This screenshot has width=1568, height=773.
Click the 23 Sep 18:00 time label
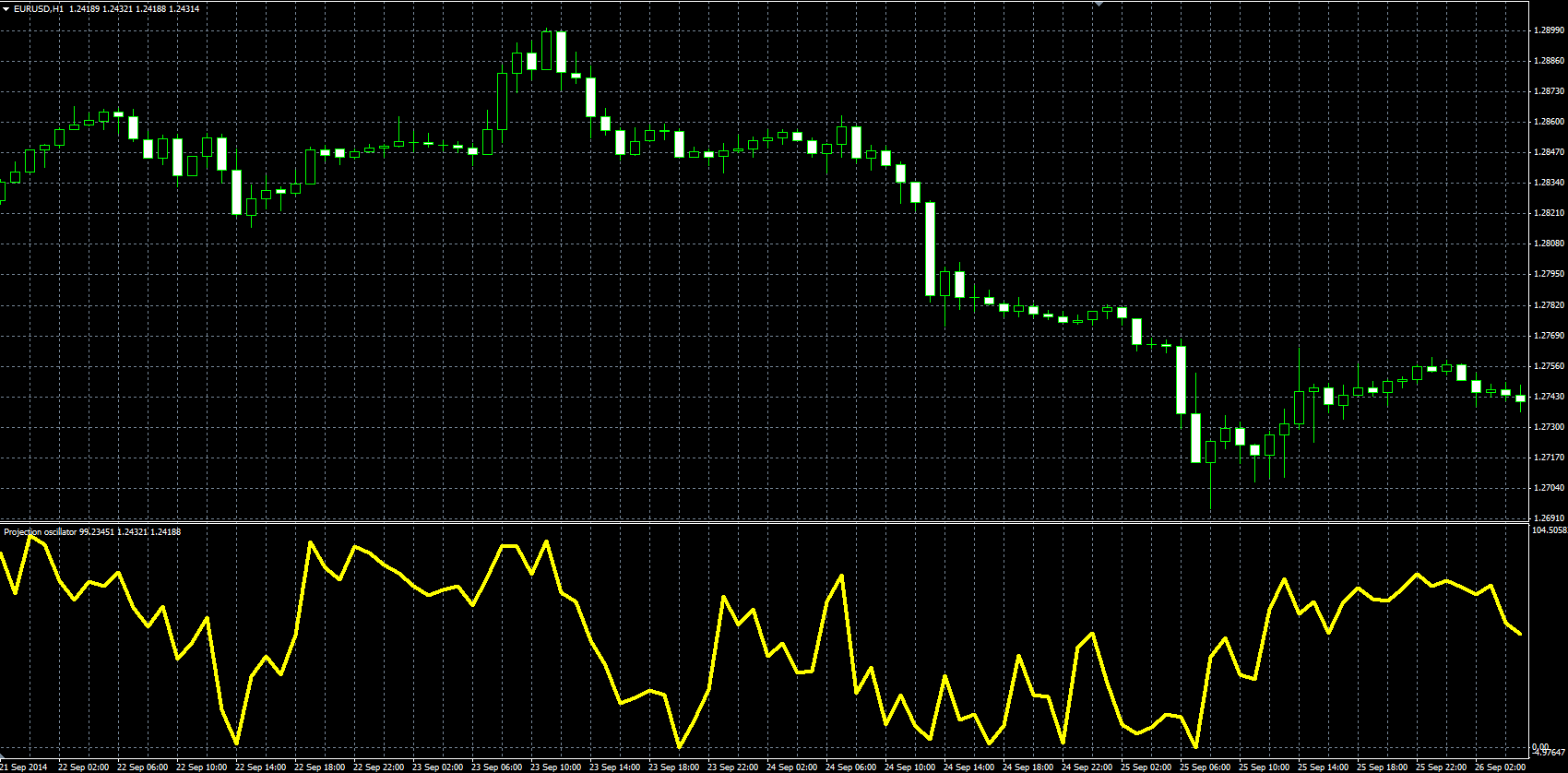[673, 767]
